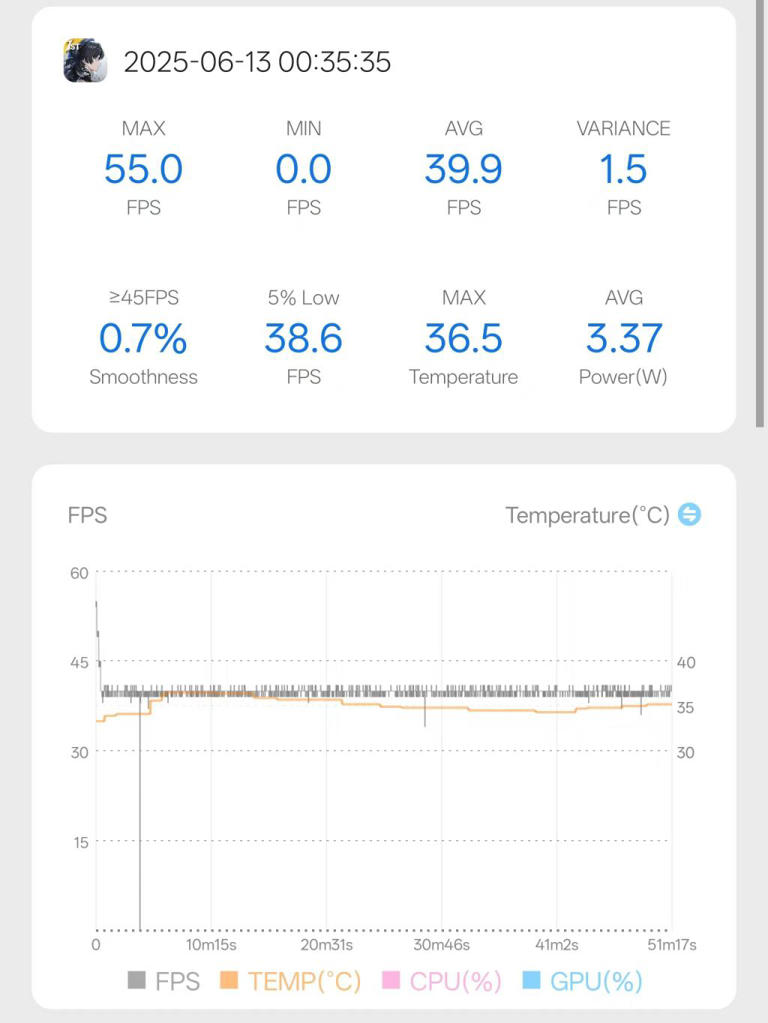Select the 0.0 MIN FPS stat
The width and height of the screenshot is (768, 1023).
tap(303, 169)
